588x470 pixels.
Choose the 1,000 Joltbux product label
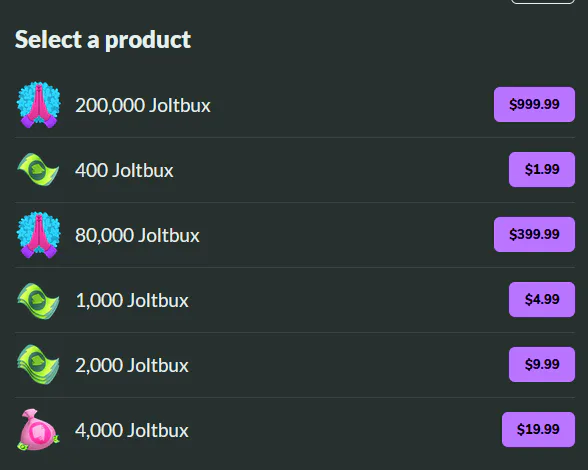[x=132, y=300]
